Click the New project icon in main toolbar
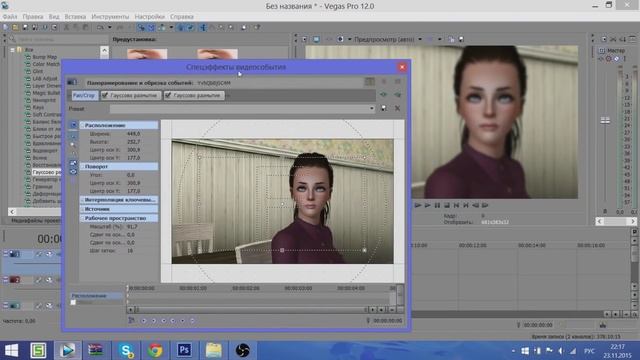Image resolution: width=640 pixels, height=360 pixels. pyautogui.click(x=6, y=27)
